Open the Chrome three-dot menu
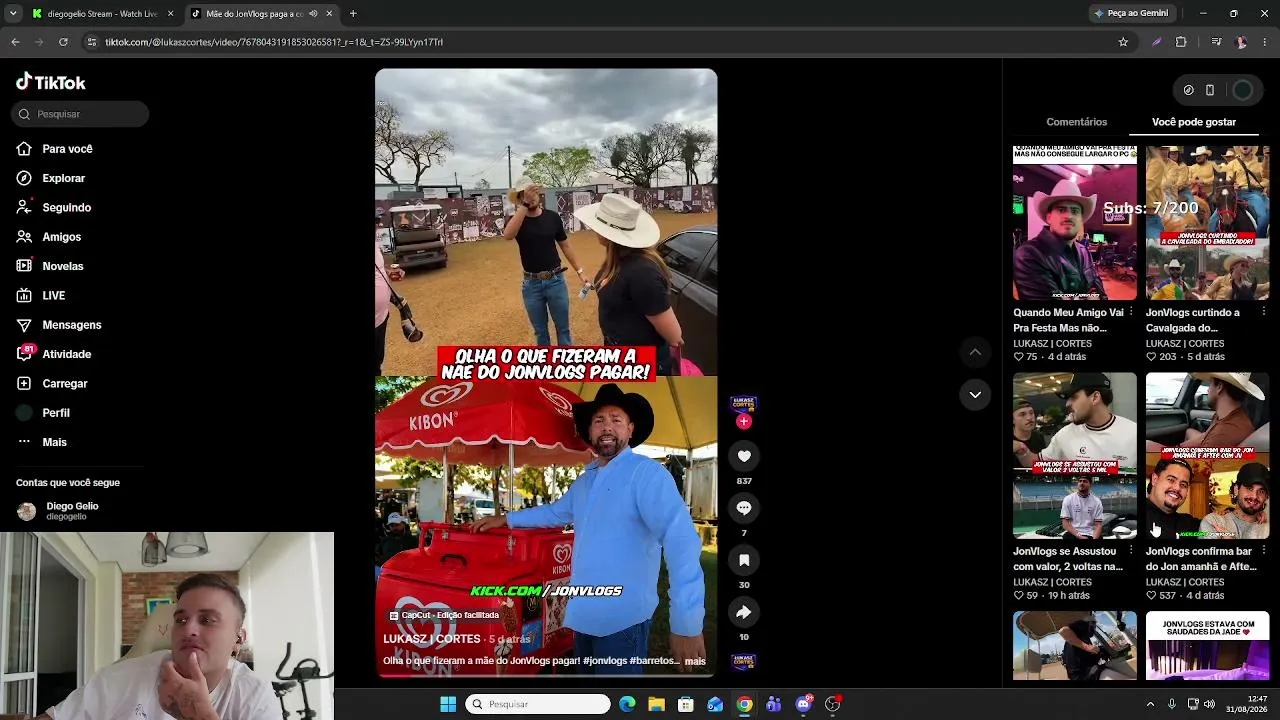This screenshot has height=720, width=1280. (x=1266, y=42)
